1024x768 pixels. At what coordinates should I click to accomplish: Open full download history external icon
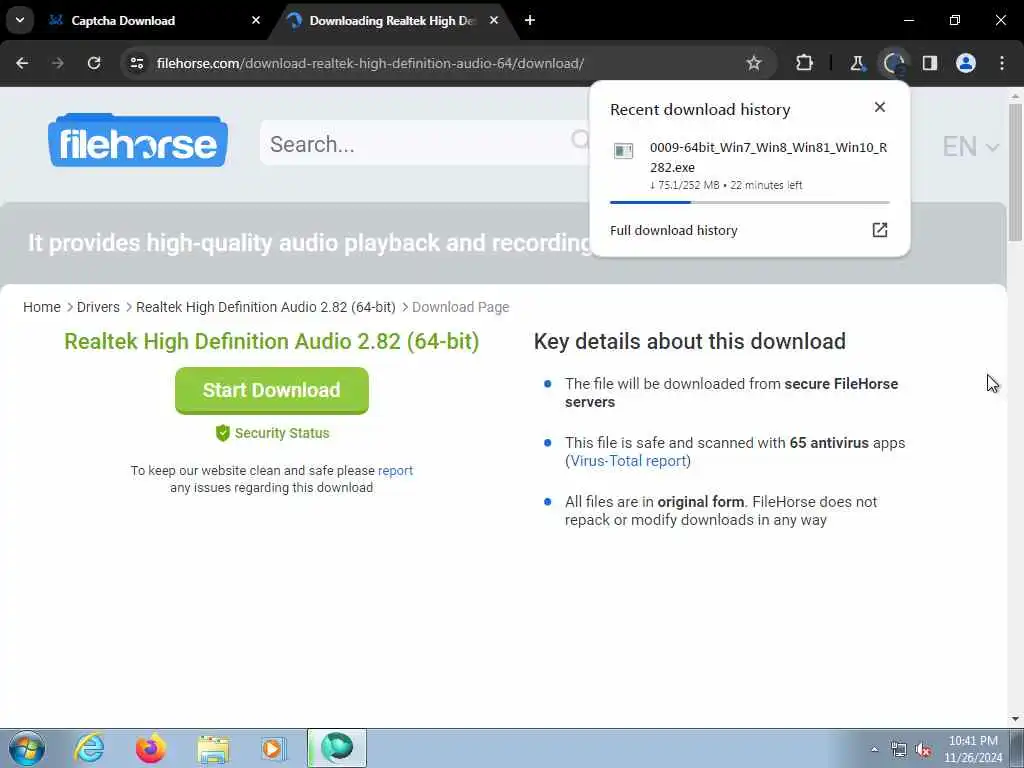tap(880, 230)
